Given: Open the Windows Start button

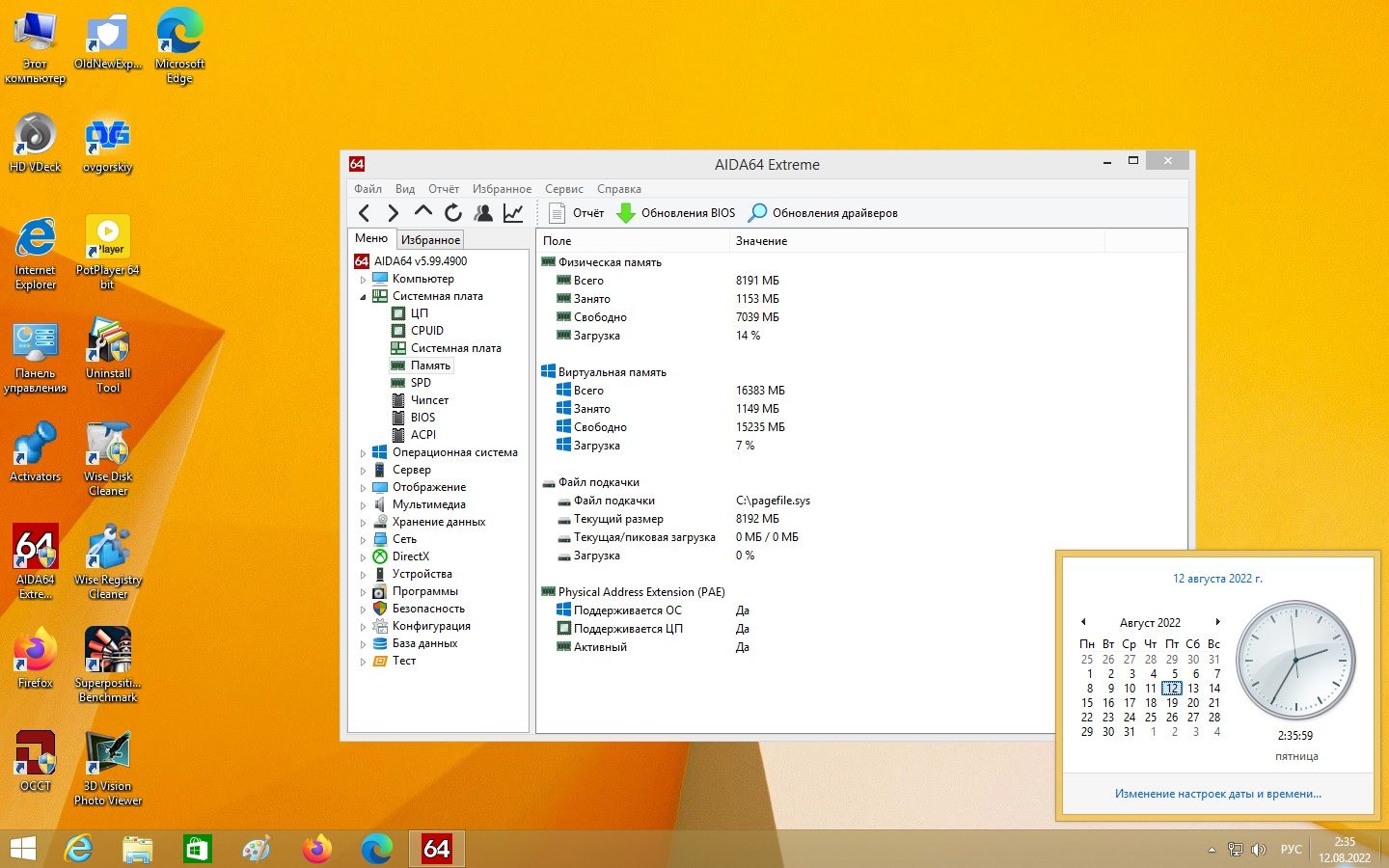Looking at the screenshot, I should click(22, 849).
